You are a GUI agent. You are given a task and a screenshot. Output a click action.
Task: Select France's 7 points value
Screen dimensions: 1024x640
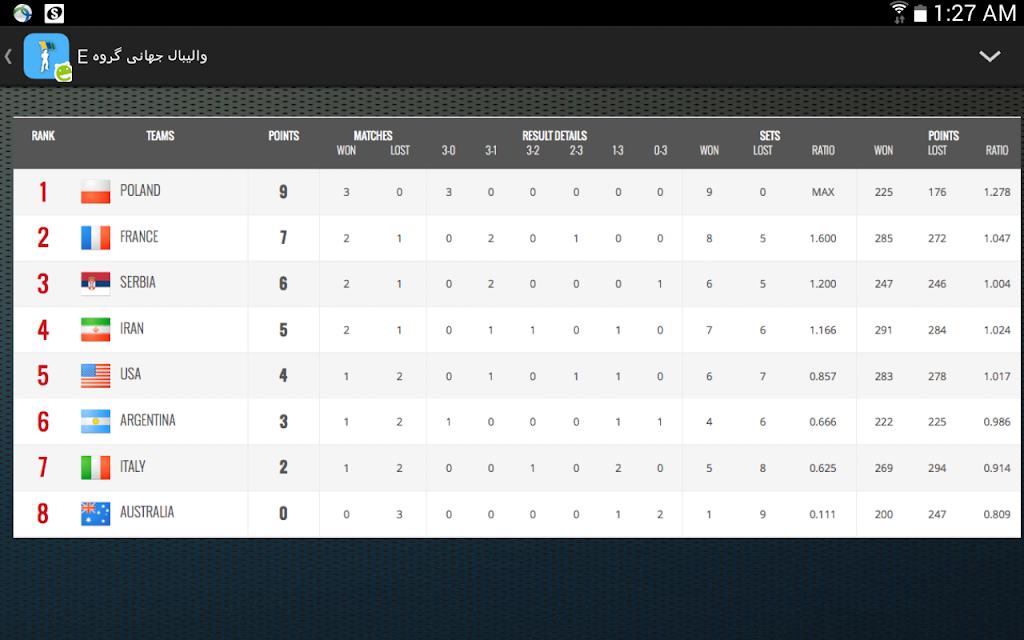pos(283,238)
